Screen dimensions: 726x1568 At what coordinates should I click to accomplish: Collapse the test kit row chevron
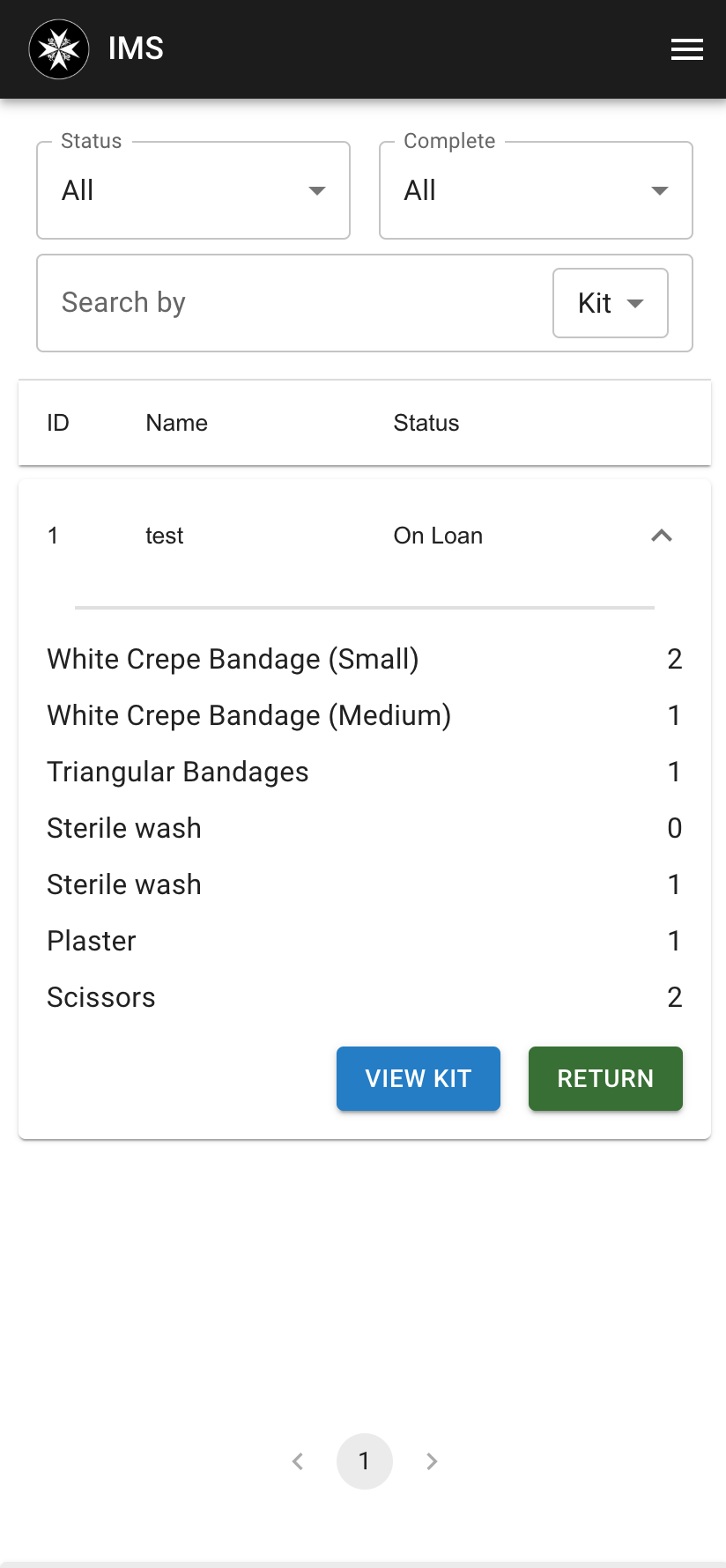[x=661, y=536]
